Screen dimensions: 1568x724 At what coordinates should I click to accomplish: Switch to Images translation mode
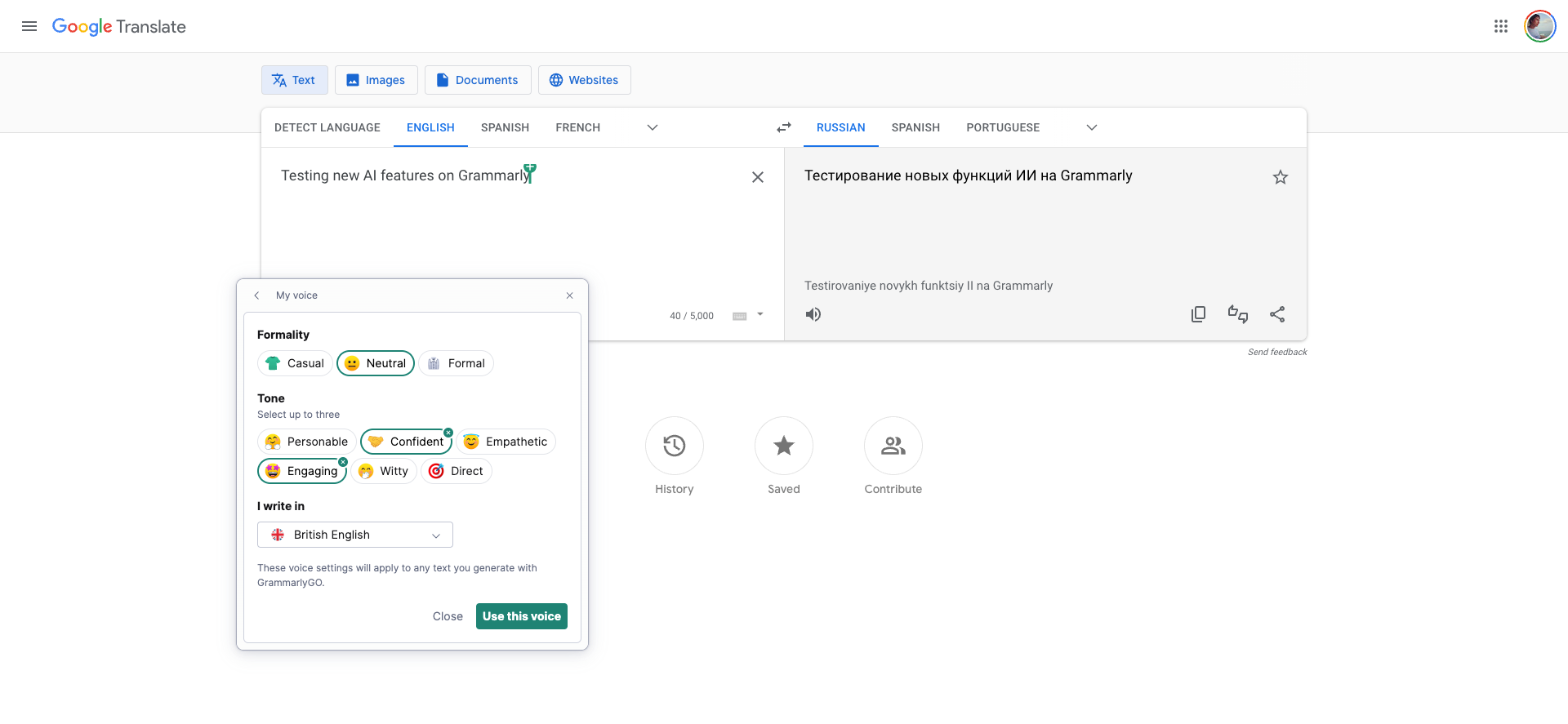[x=376, y=80]
